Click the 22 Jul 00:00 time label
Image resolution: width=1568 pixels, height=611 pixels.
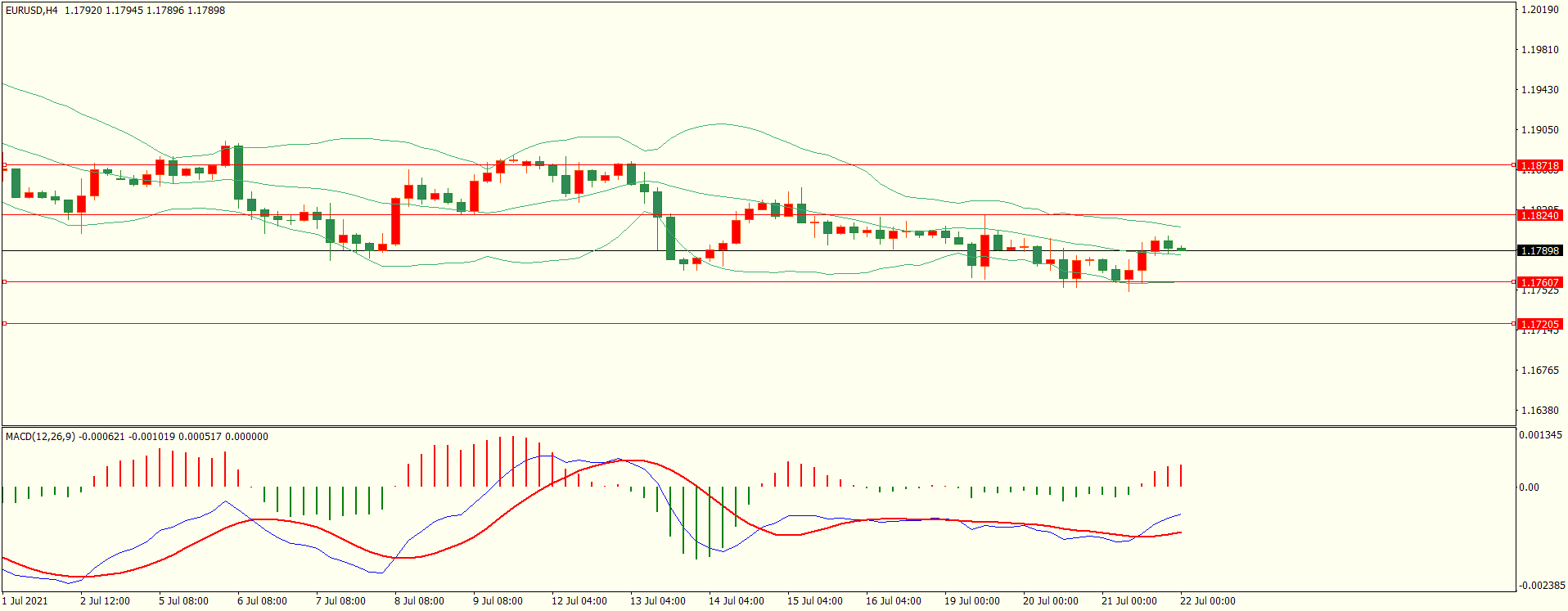1207,601
